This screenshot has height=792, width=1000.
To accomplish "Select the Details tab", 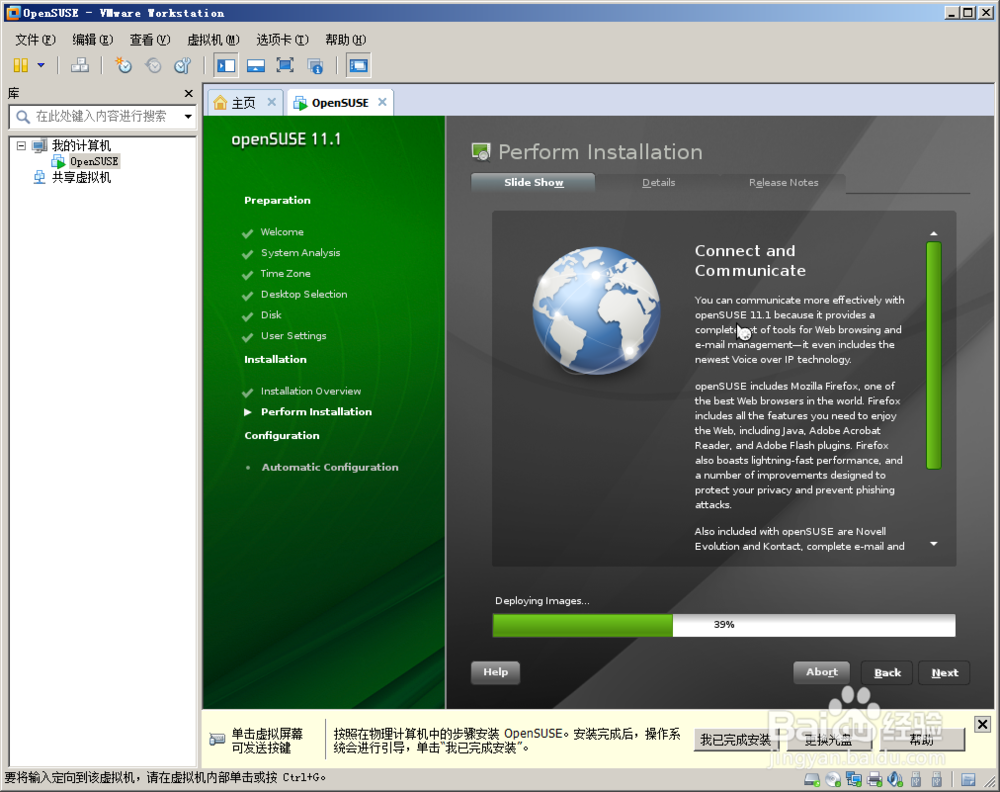I will pyautogui.click(x=658, y=182).
